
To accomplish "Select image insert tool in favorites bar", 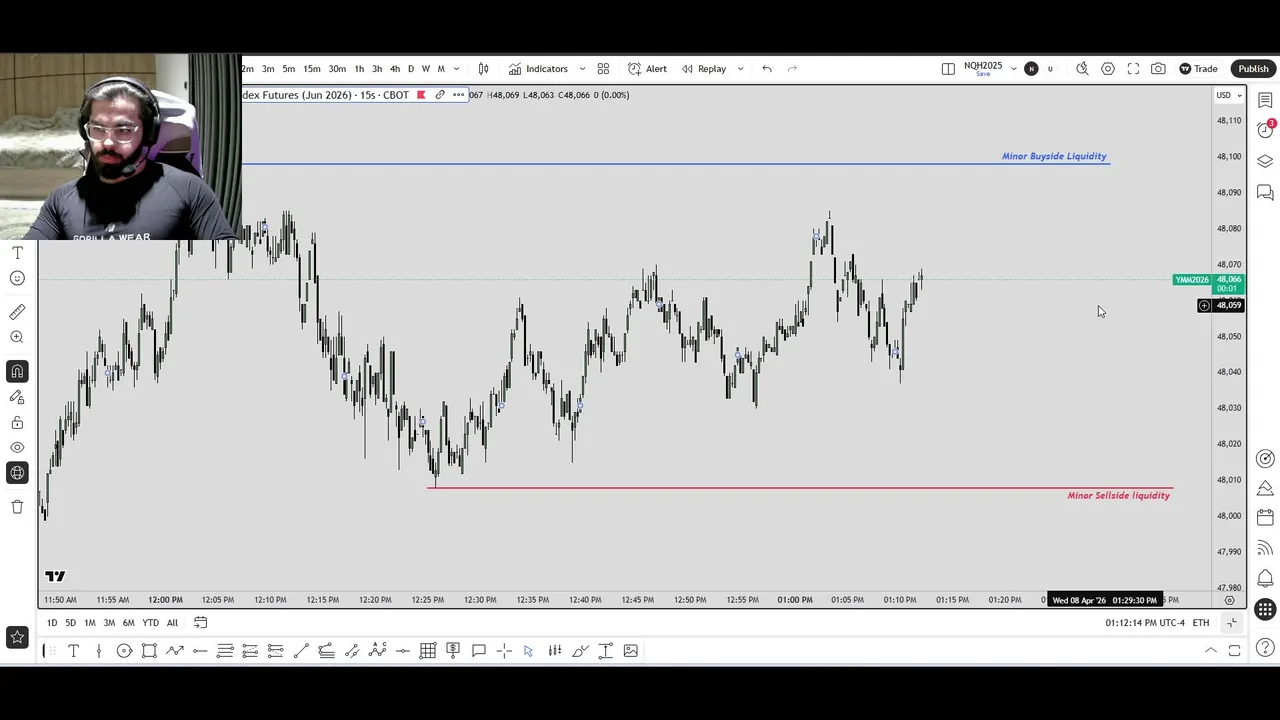I will 631,651.
